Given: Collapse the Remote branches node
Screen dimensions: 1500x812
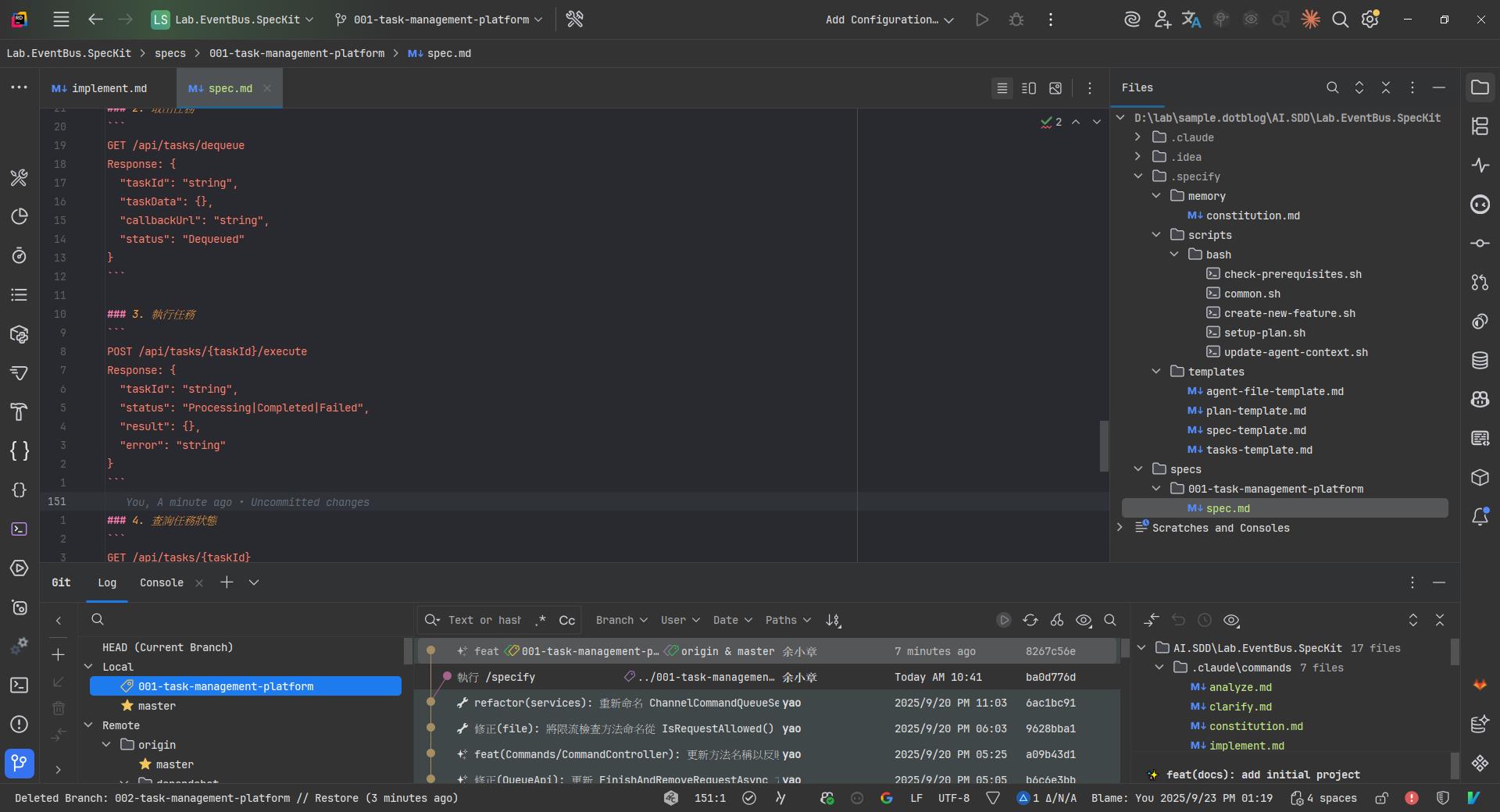Looking at the screenshot, I should click(x=88, y=725).
